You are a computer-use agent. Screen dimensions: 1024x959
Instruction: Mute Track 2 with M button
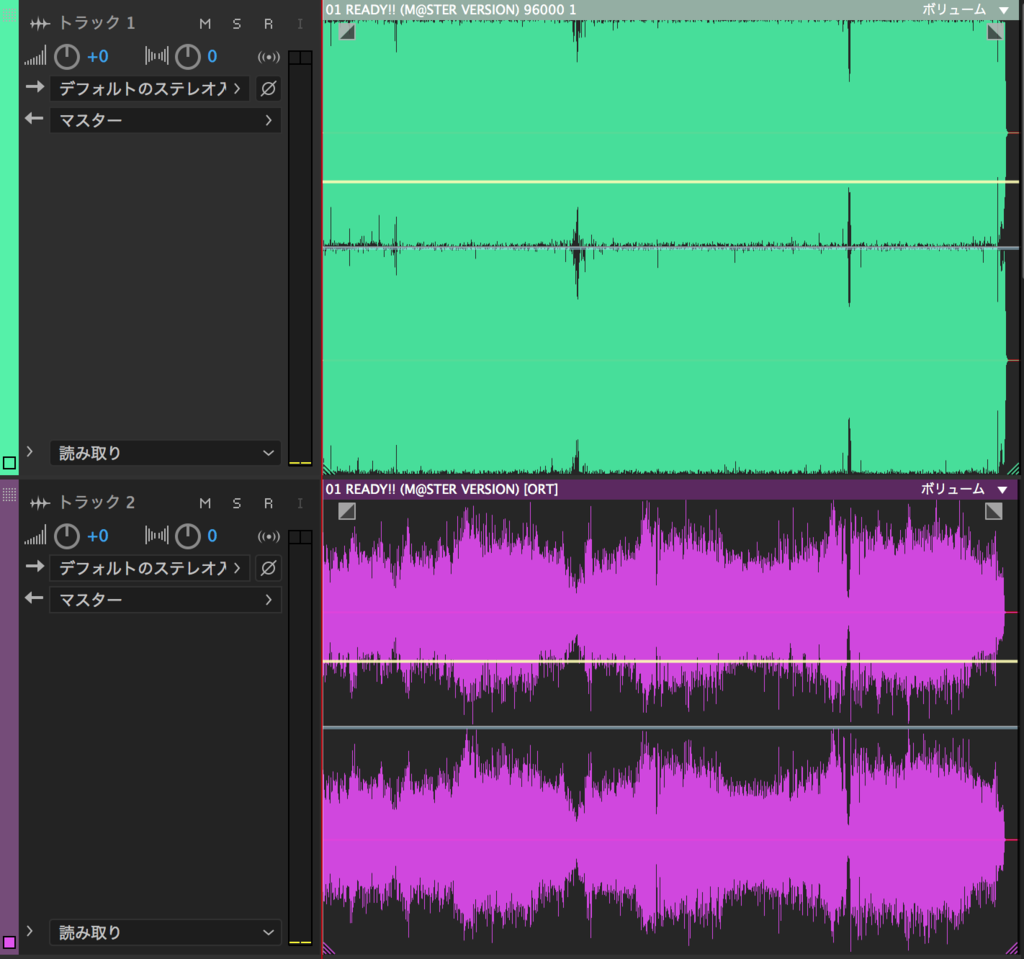pyautogui.click(x=205, y=503)
